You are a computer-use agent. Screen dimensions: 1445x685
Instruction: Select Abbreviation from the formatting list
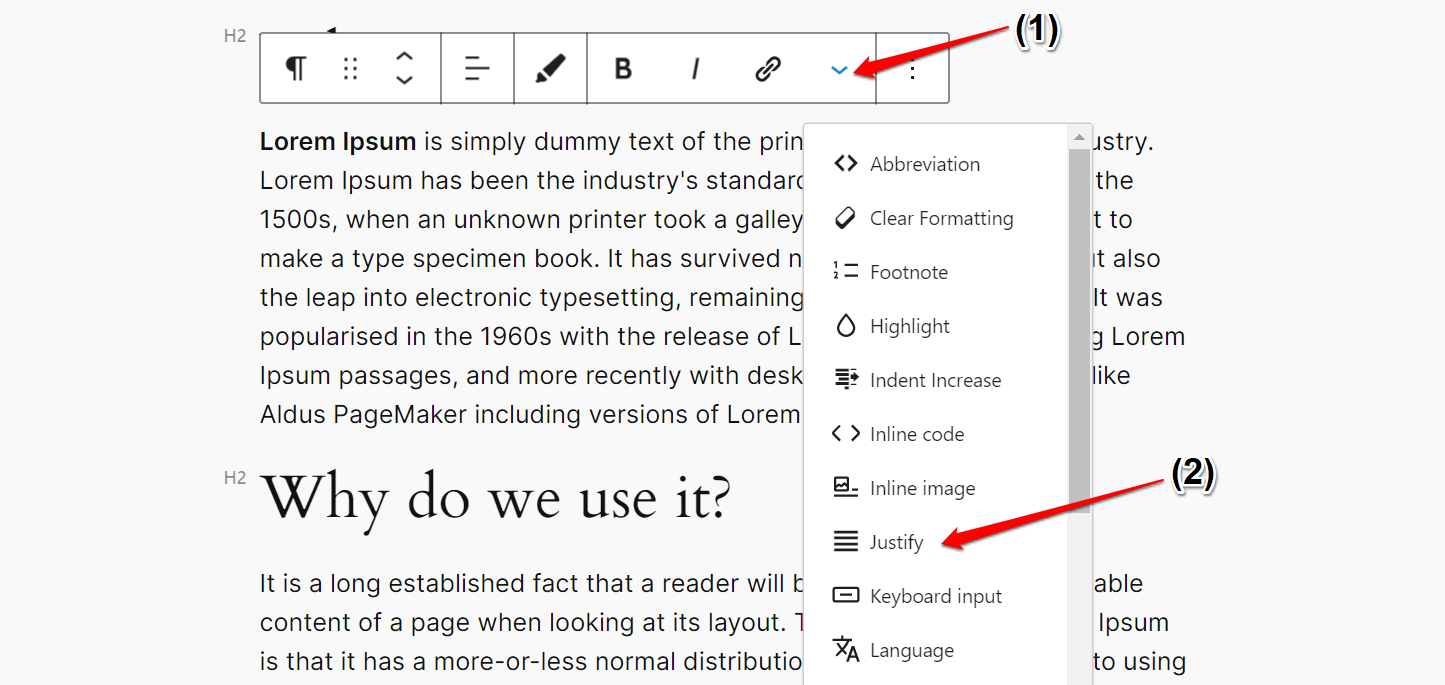924,163
